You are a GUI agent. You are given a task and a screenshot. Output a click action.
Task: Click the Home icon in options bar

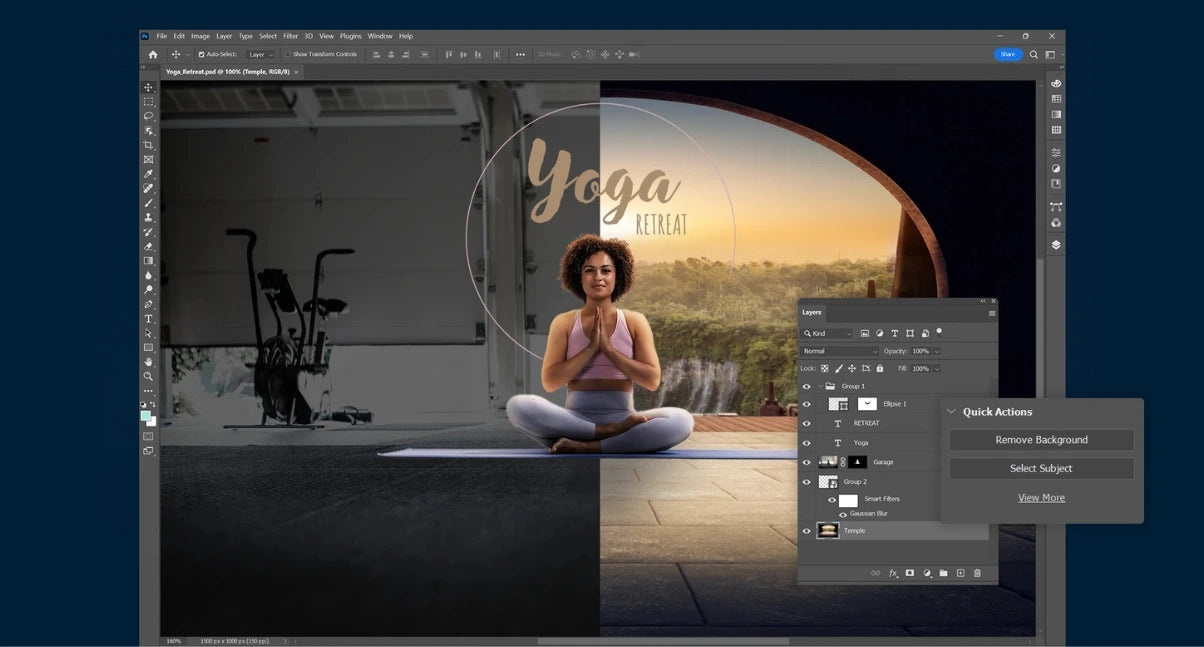tap(153, 54)
